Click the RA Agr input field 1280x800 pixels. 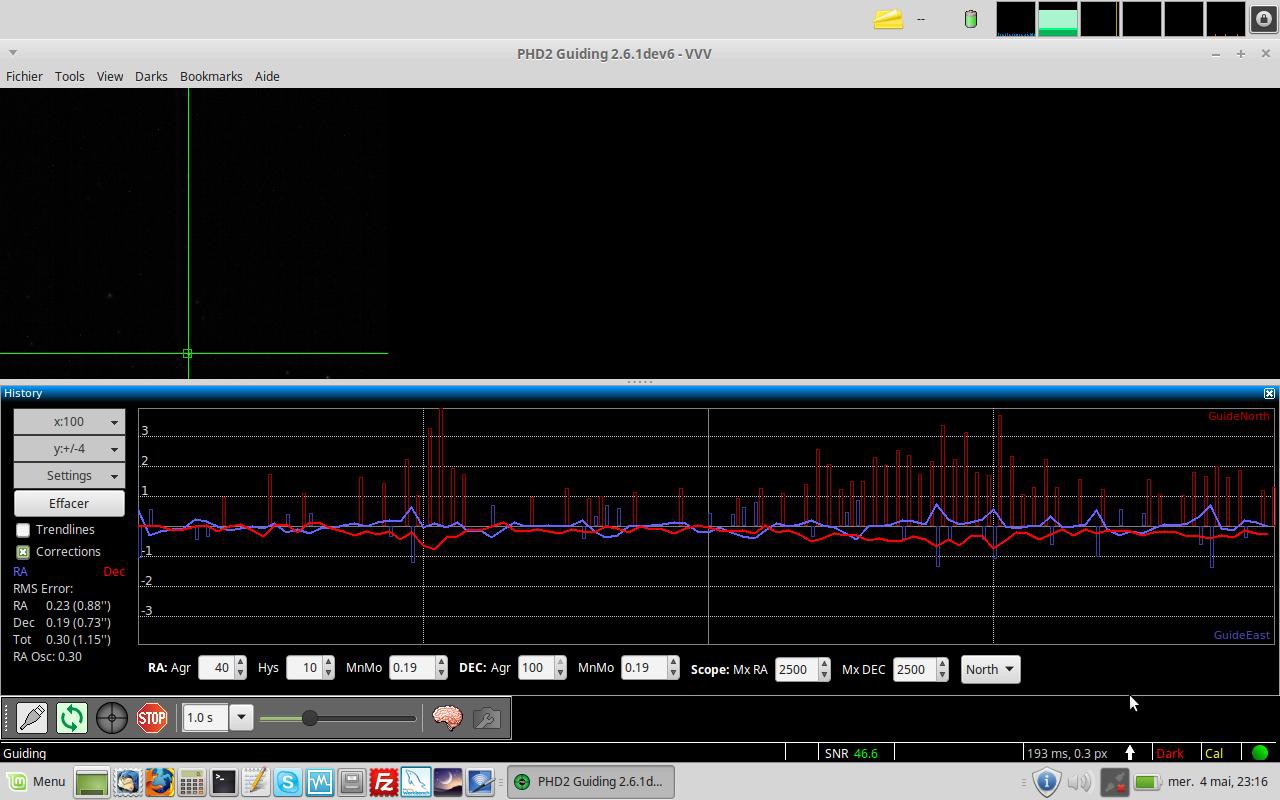coord(216,668)
